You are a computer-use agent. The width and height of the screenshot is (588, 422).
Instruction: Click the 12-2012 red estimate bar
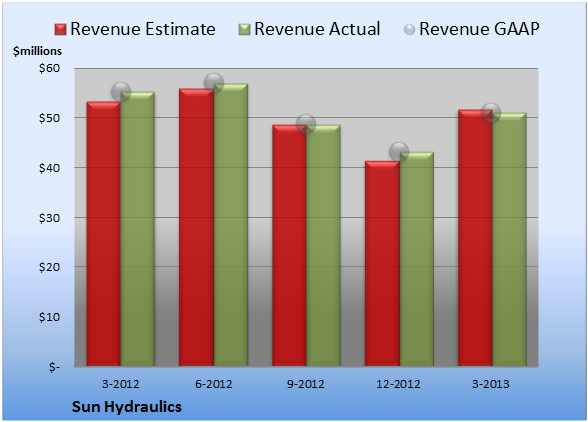[x=382, y=263]
